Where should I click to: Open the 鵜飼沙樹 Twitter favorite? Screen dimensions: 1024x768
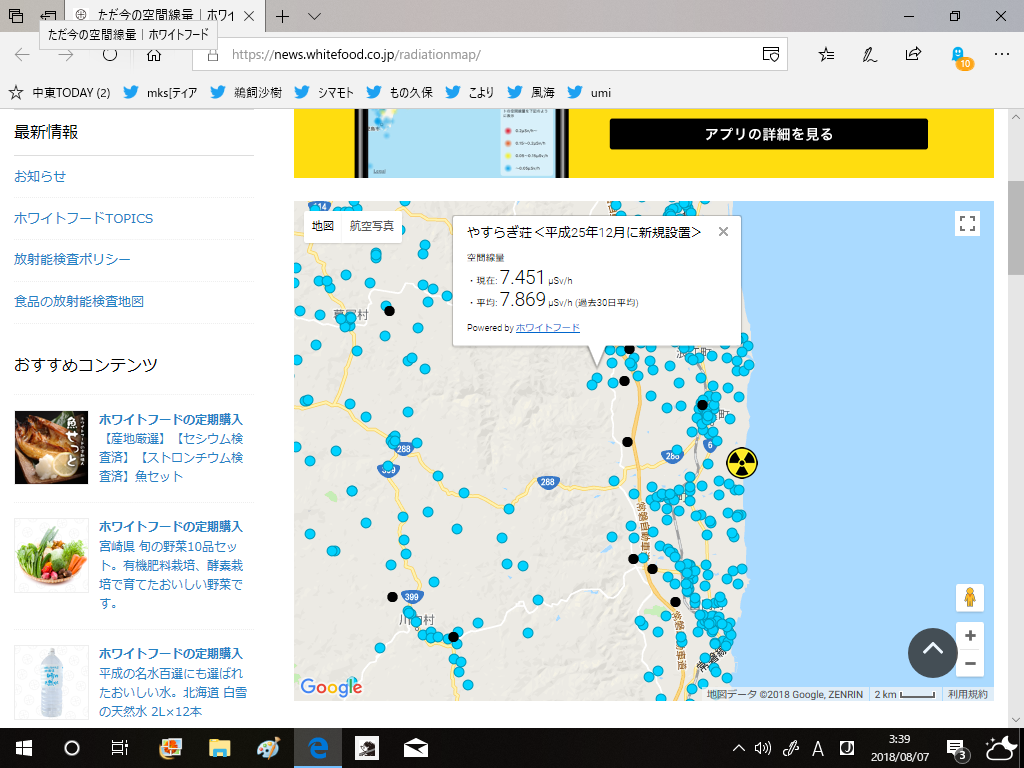(246, 93)
